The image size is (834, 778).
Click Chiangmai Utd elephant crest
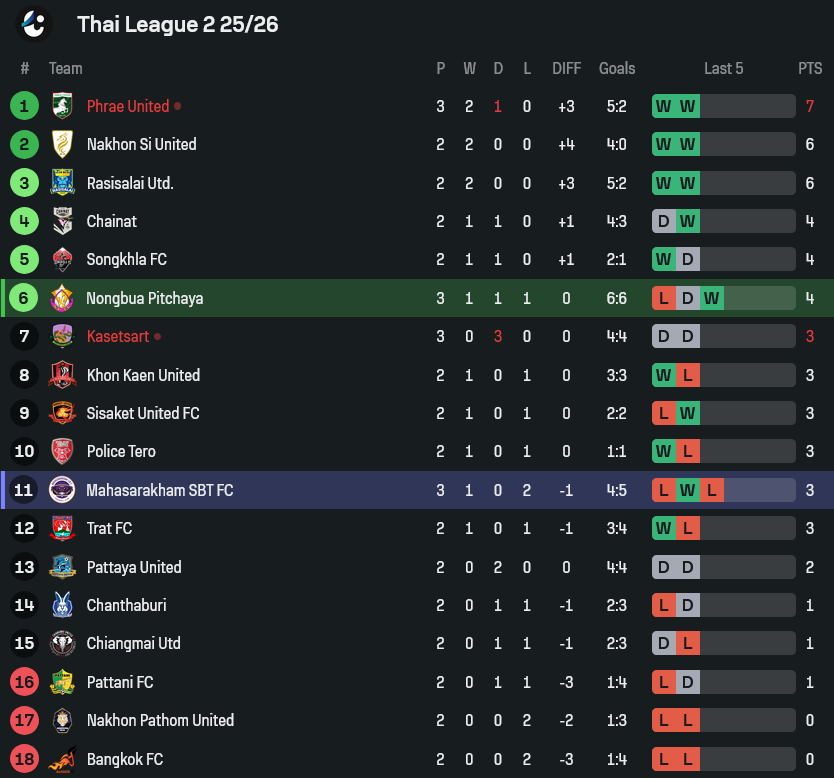[62, 643]
